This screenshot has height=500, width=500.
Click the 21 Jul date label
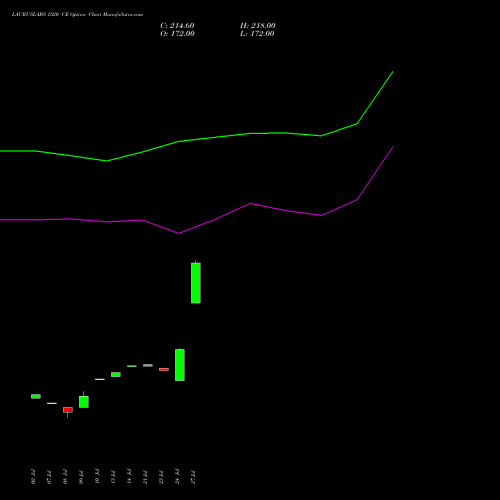pos(145,477)
